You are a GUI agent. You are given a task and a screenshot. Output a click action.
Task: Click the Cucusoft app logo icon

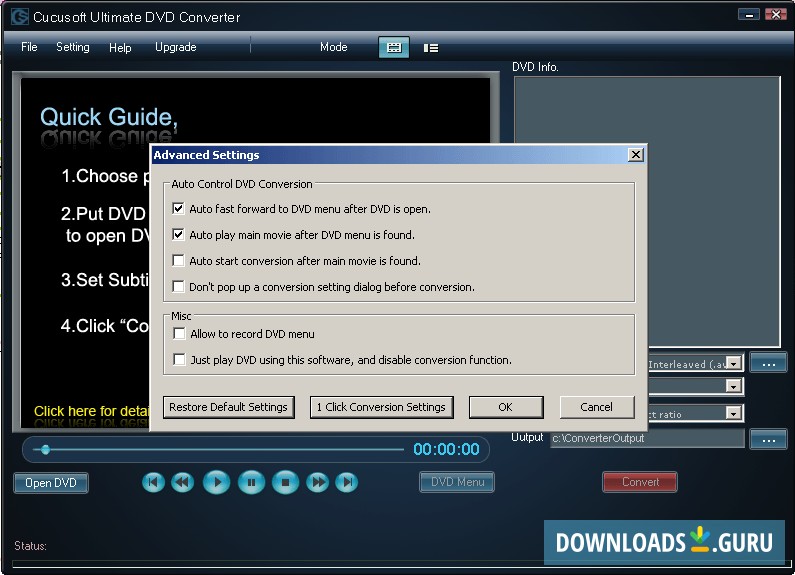pos(20,17)
